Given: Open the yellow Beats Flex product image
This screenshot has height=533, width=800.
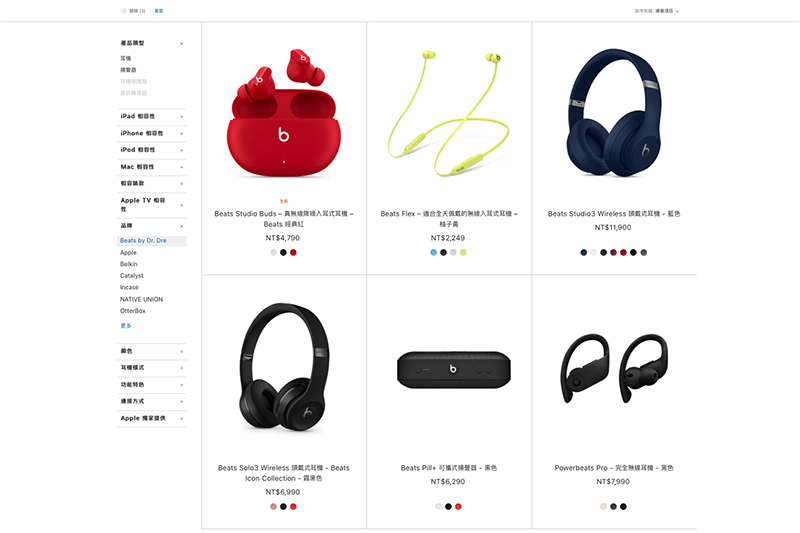Looking at the screenshot, I should tap(448, 113).
